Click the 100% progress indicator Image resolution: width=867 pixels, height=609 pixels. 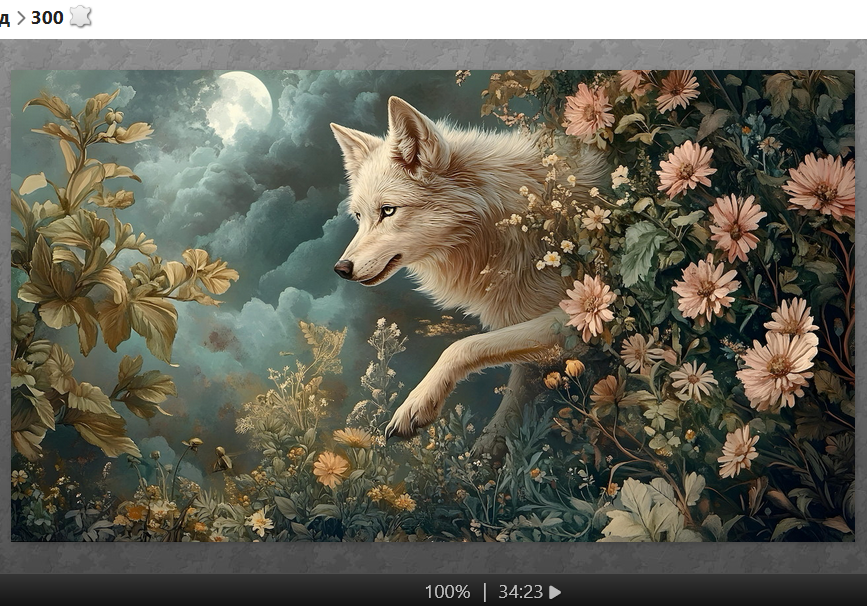coord(447,592)
